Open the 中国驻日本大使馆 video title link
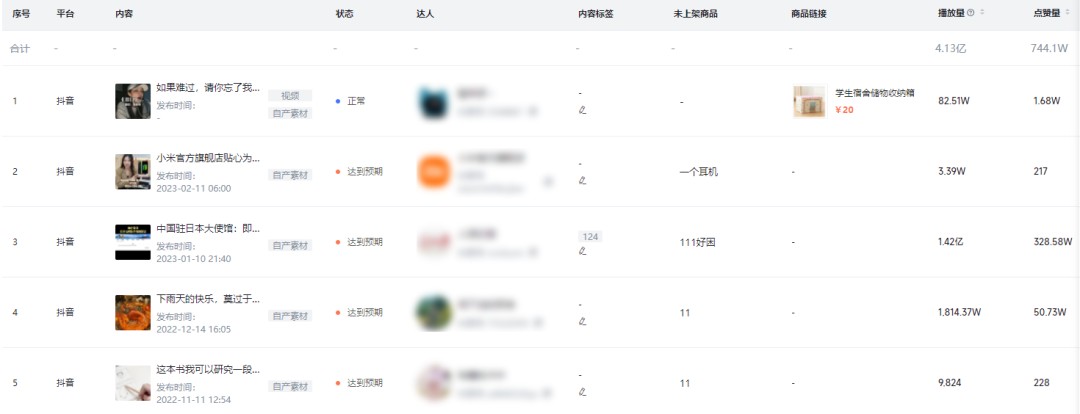 pyautogui.click(x=208, y=229)
